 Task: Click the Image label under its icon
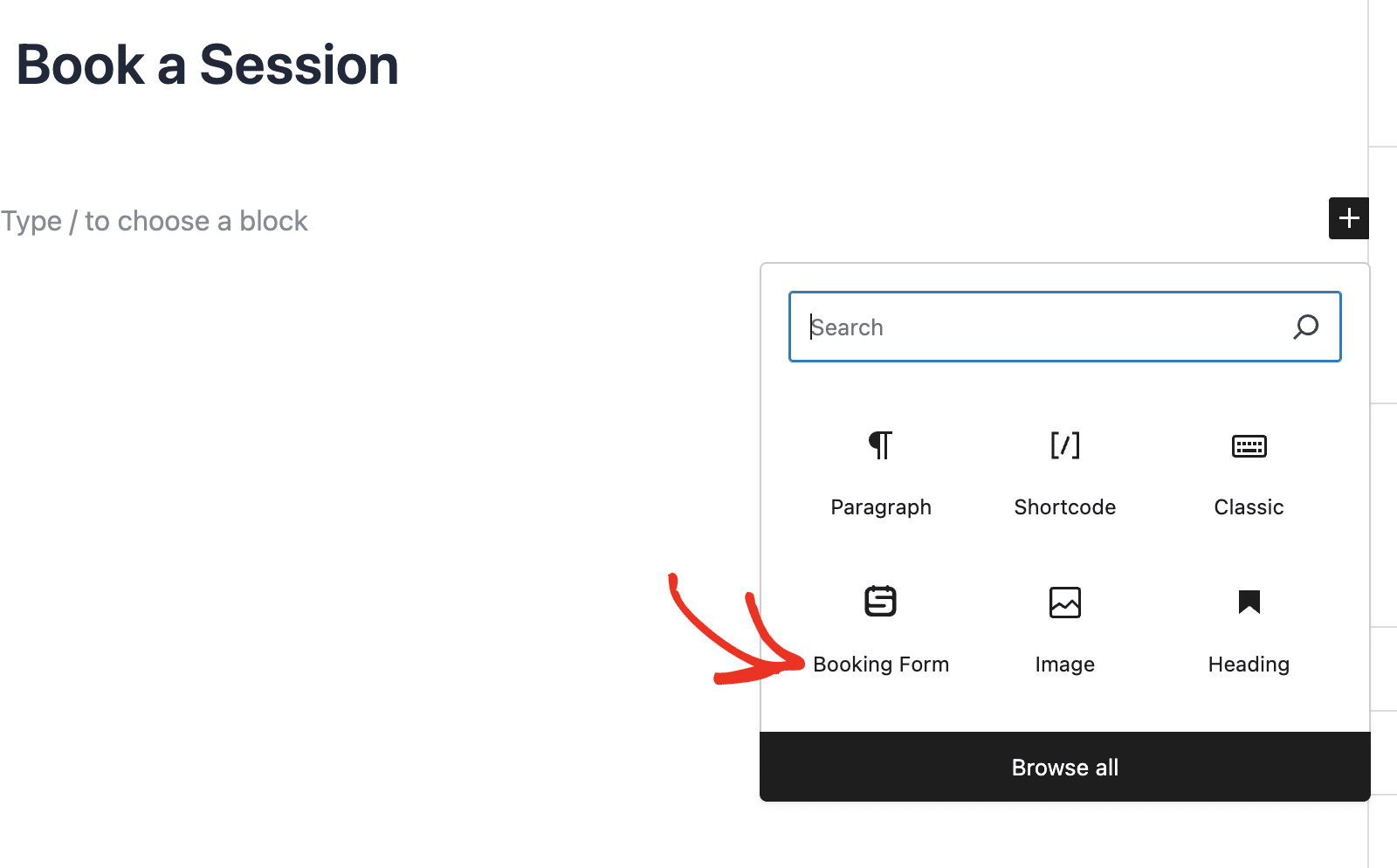pos(1064,664)
